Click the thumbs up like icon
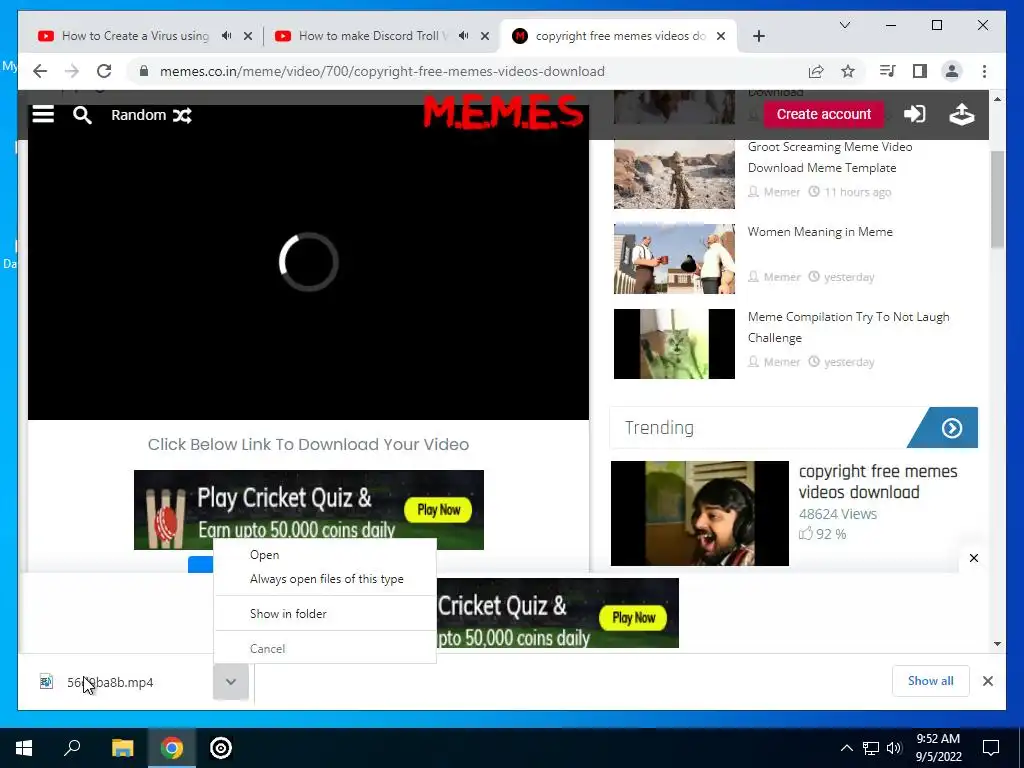 click(806, 534)
